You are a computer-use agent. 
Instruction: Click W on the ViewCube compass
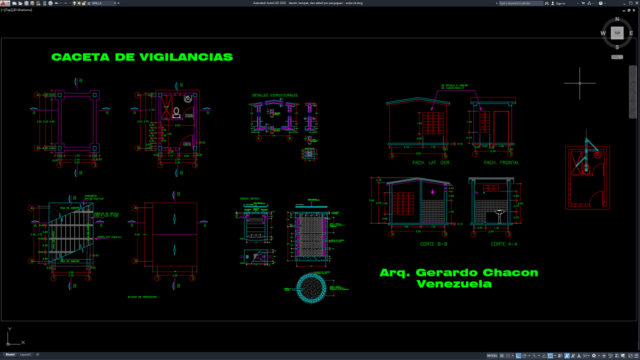[603, 33]
